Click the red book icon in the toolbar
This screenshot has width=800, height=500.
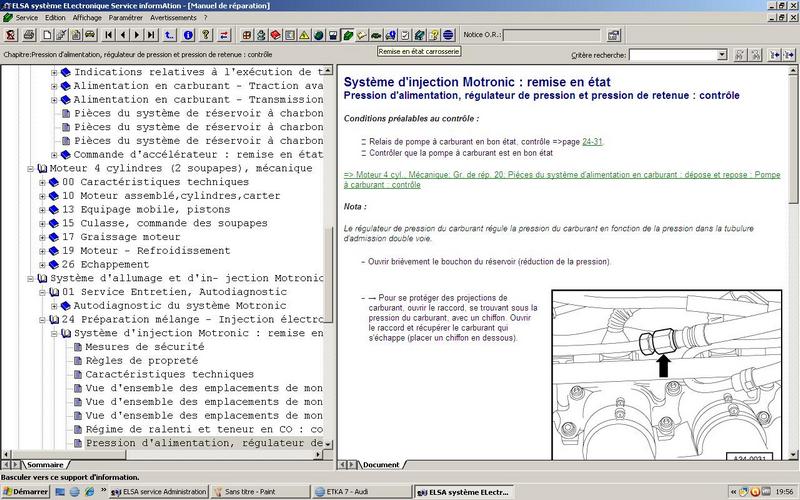tap(276, 35)
